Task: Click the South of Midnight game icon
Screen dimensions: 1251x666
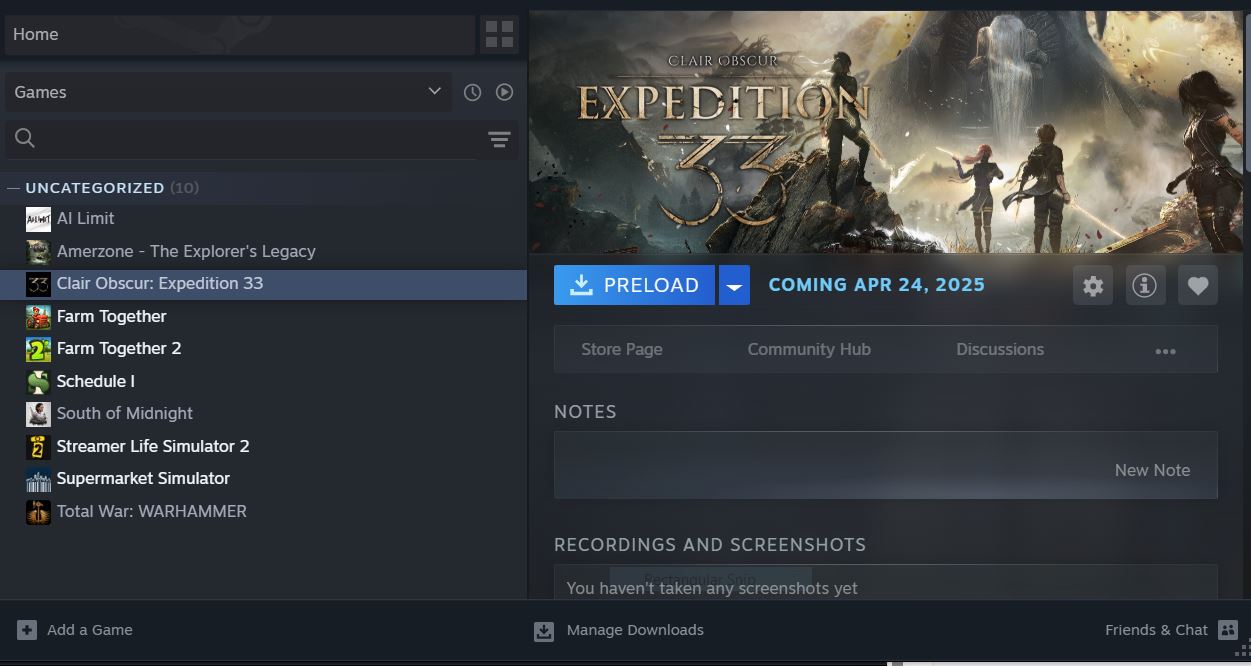Action: pos(38,414)
